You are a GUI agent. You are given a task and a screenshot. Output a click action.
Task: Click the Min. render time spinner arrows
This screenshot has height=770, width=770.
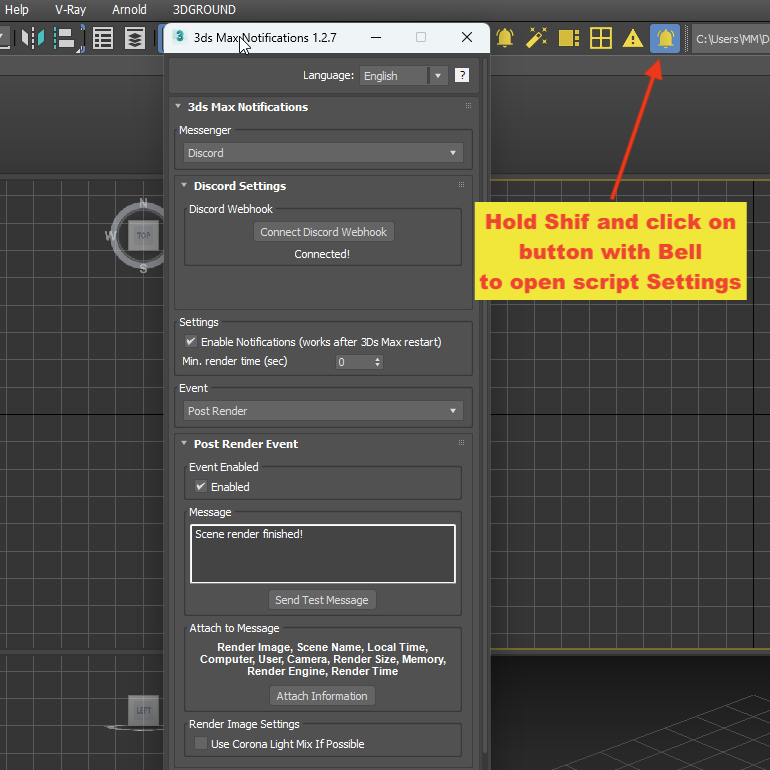[x=377, y=362]
